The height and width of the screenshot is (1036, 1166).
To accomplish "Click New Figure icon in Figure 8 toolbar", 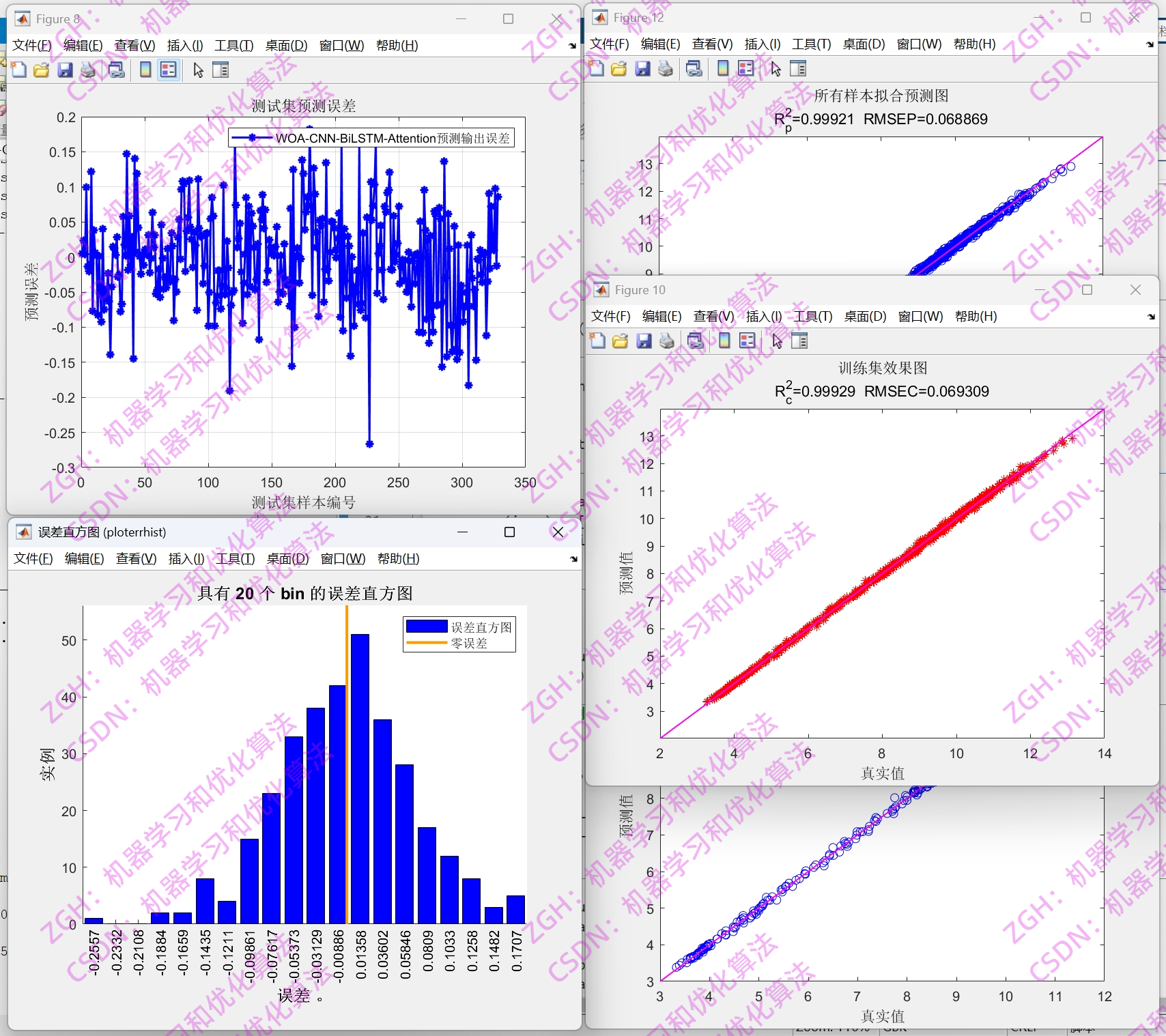I will tap(18, 70).
